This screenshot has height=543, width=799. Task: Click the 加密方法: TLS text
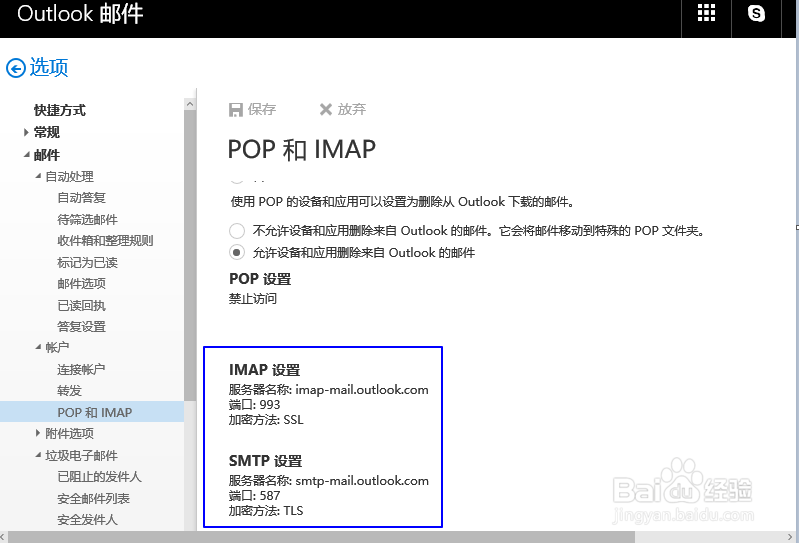click(x=266, y=510)
